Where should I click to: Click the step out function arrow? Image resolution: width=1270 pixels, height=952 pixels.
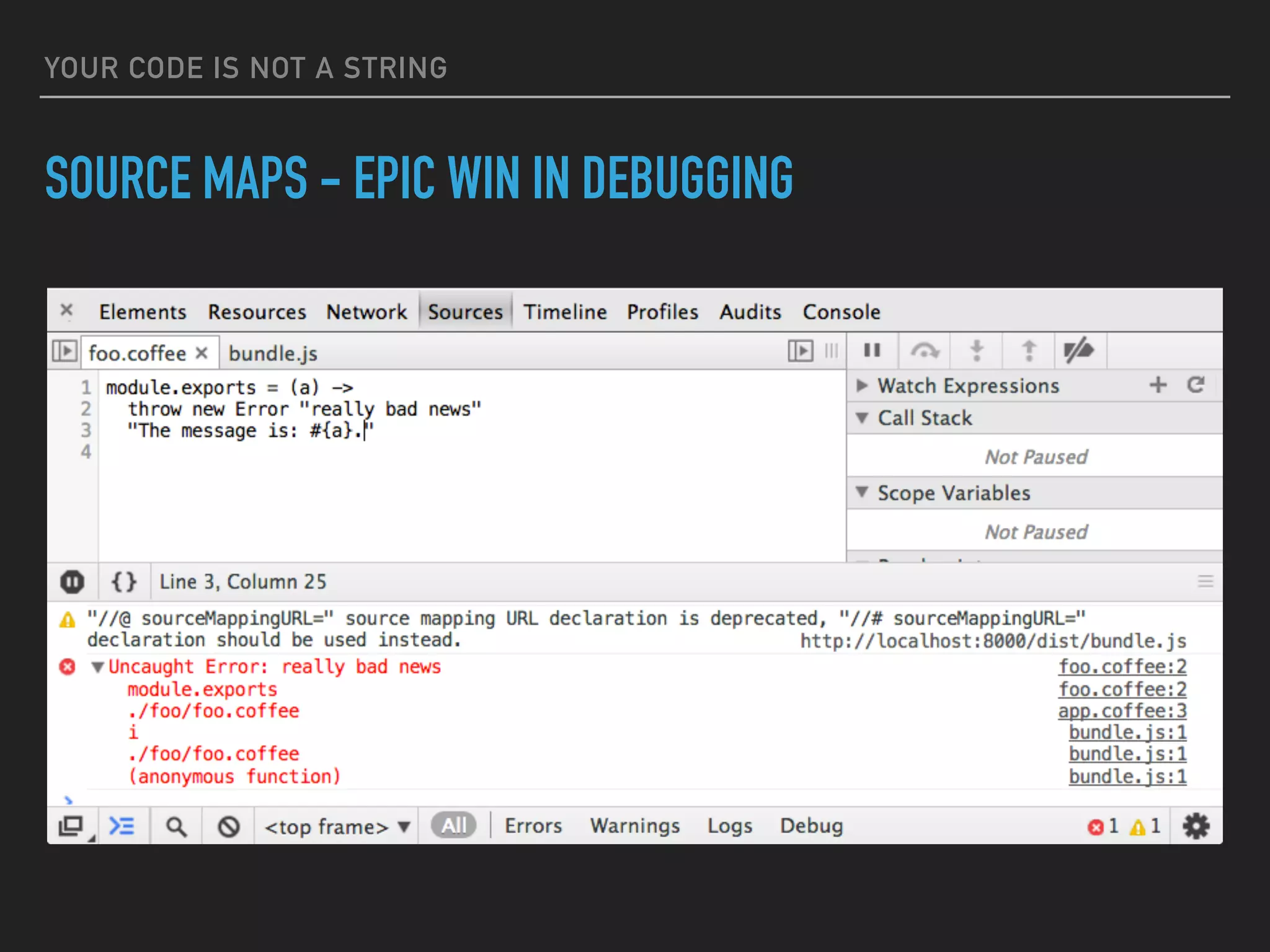1029,351
